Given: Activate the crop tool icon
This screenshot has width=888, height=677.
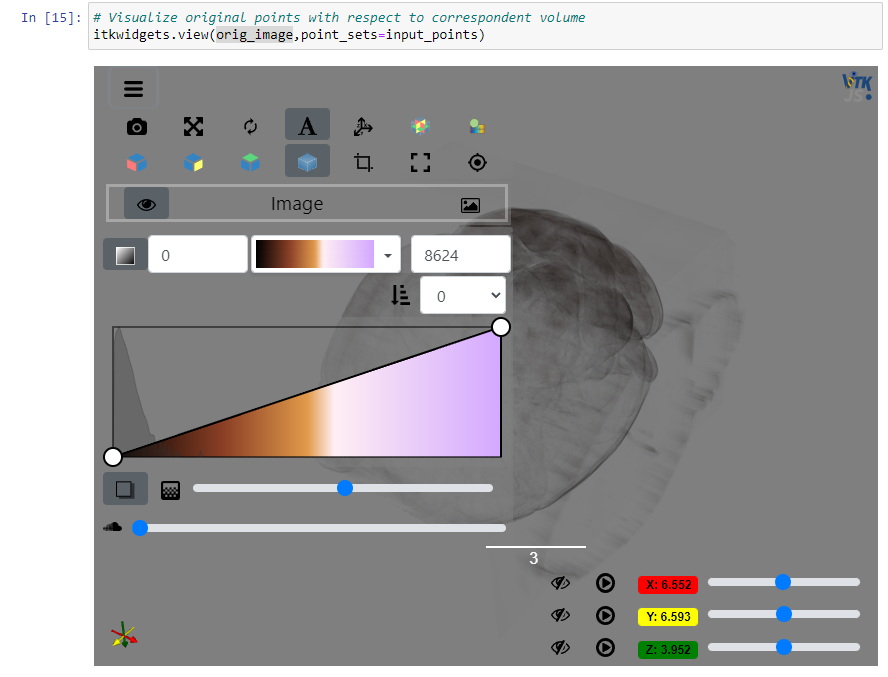Looking at the screenshot, I should (364, 161).
